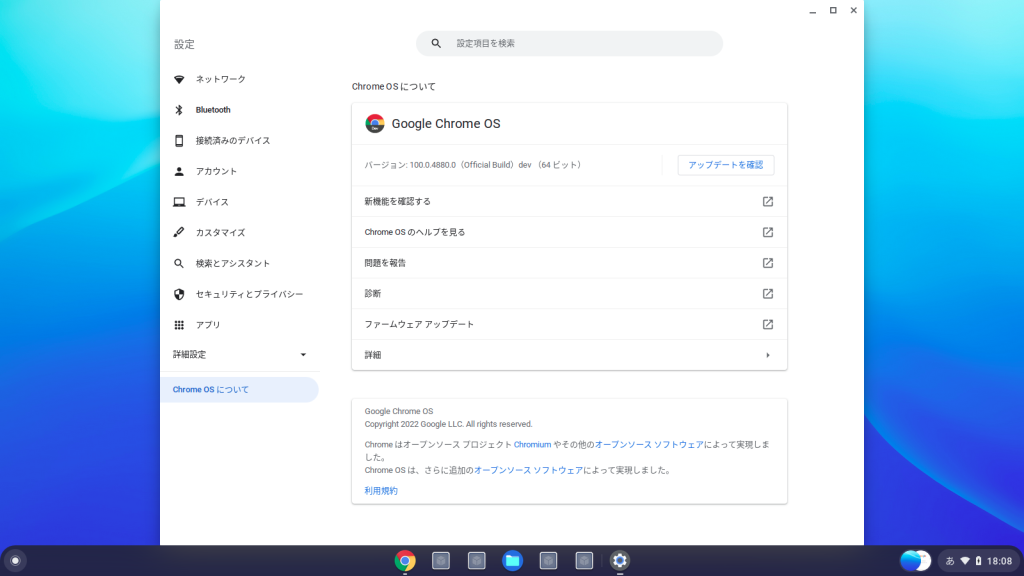Open the 利用規約 link

pyautogui.click(x=381, y=491)
